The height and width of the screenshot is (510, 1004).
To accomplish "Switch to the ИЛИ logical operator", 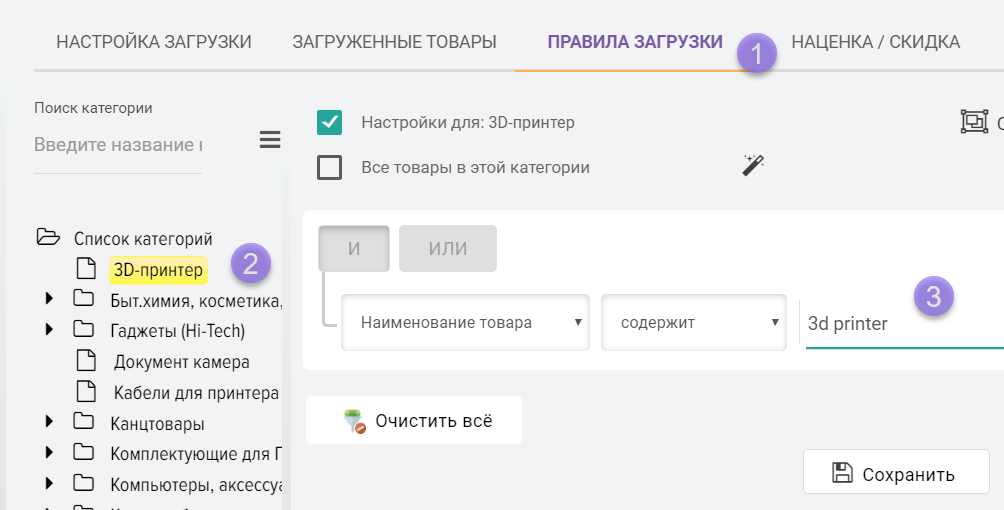I will [447, 249].
